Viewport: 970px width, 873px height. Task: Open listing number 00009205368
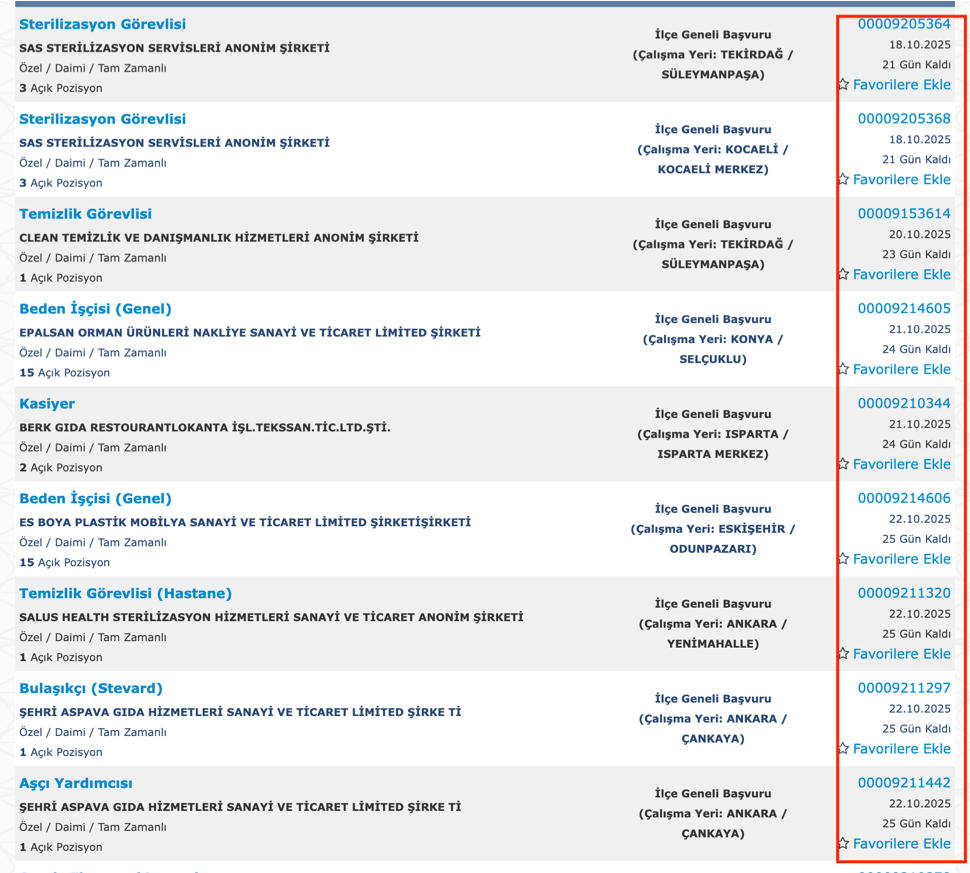[904, 118]
